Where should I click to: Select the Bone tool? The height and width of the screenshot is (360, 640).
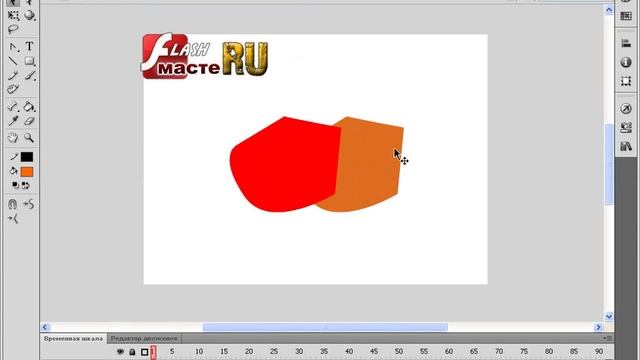(x=13, y=107)
